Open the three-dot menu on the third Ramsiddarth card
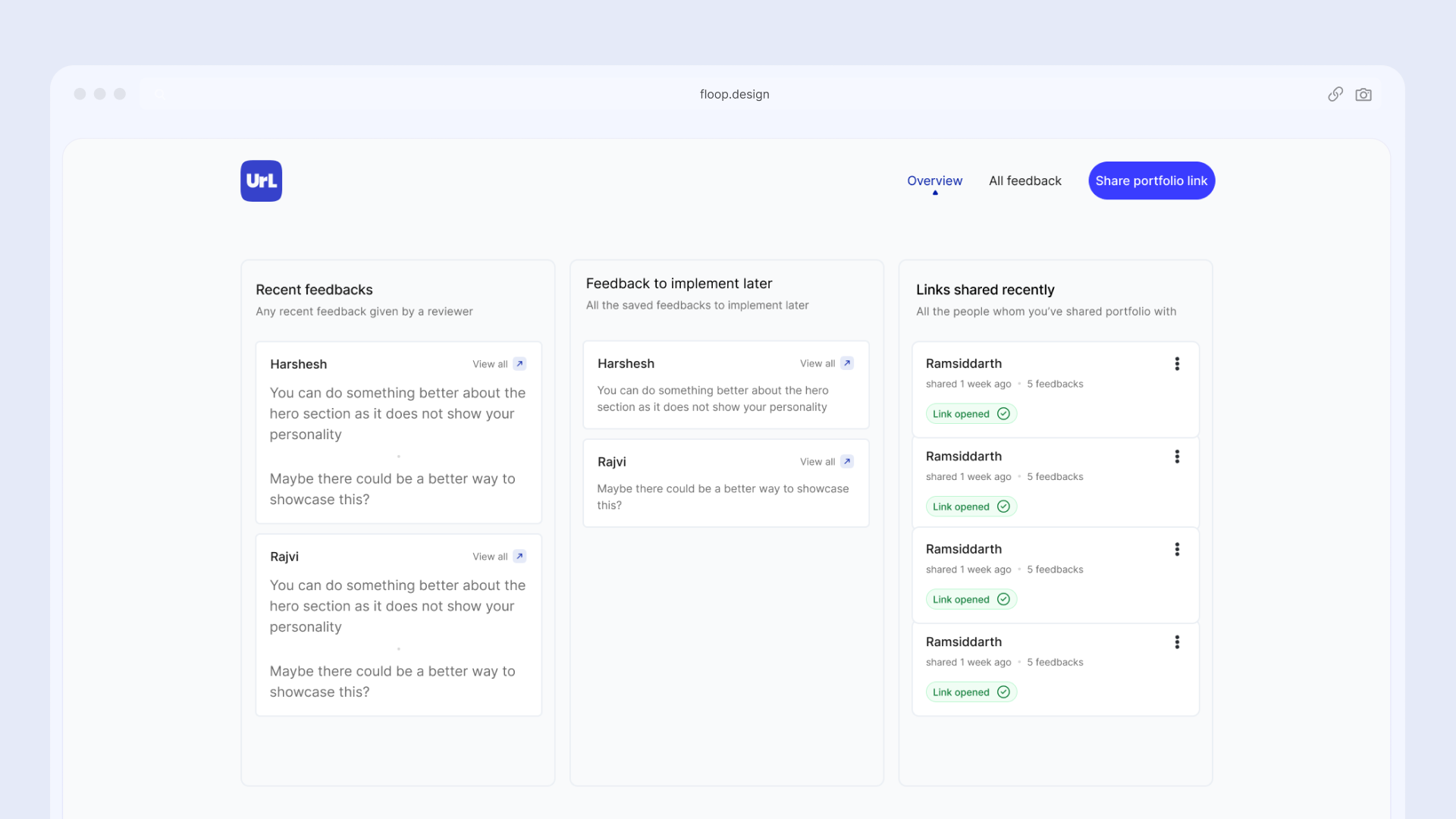Screen dimensions: 1456x819 click(1177, 549)
